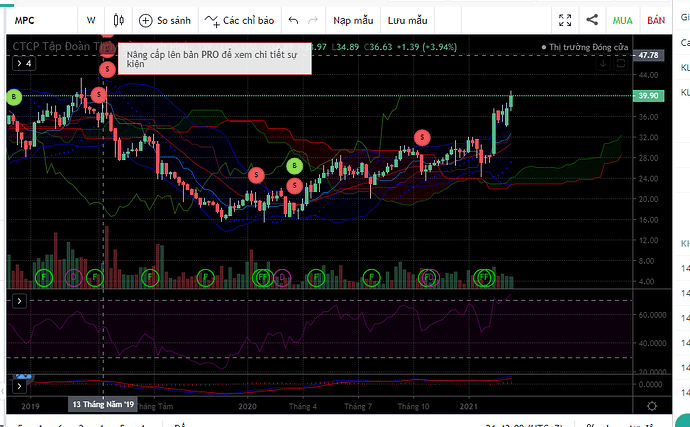Click the PRO upgrade tooltip message

click(215, 59)
